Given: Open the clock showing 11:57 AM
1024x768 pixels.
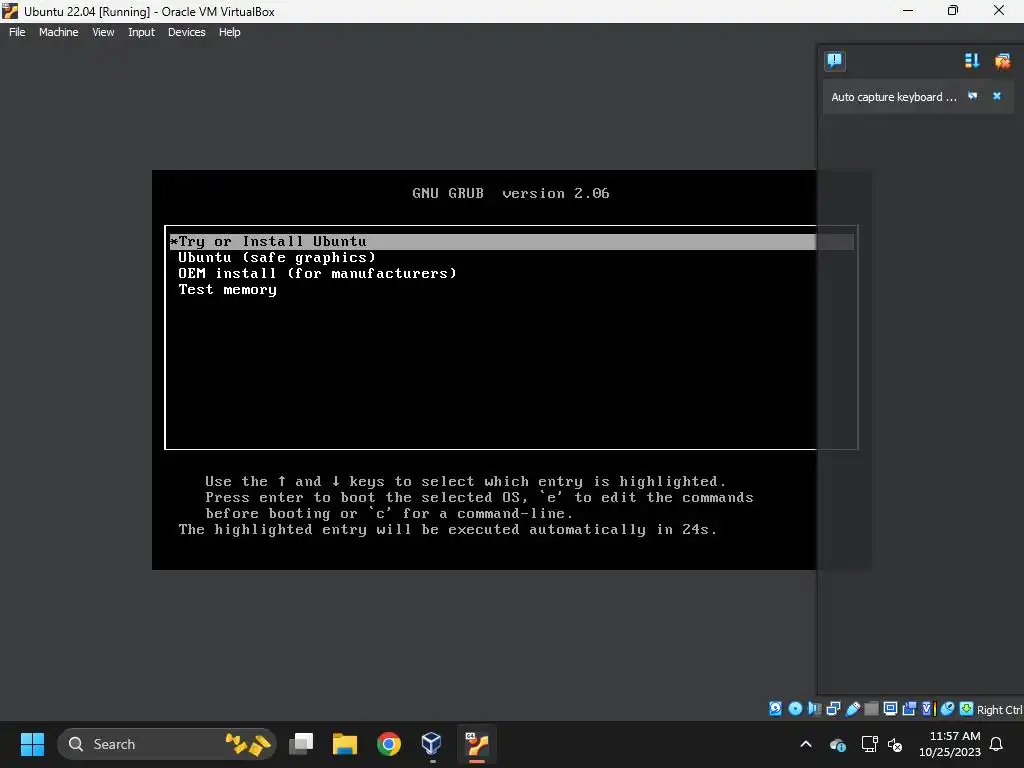Looking at the screenshot, I should pos(950,744).
